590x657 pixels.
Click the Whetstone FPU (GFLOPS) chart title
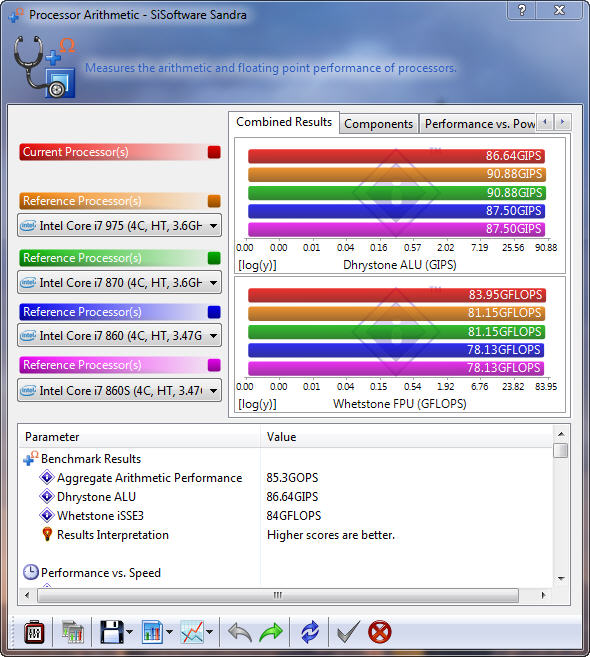400,404
